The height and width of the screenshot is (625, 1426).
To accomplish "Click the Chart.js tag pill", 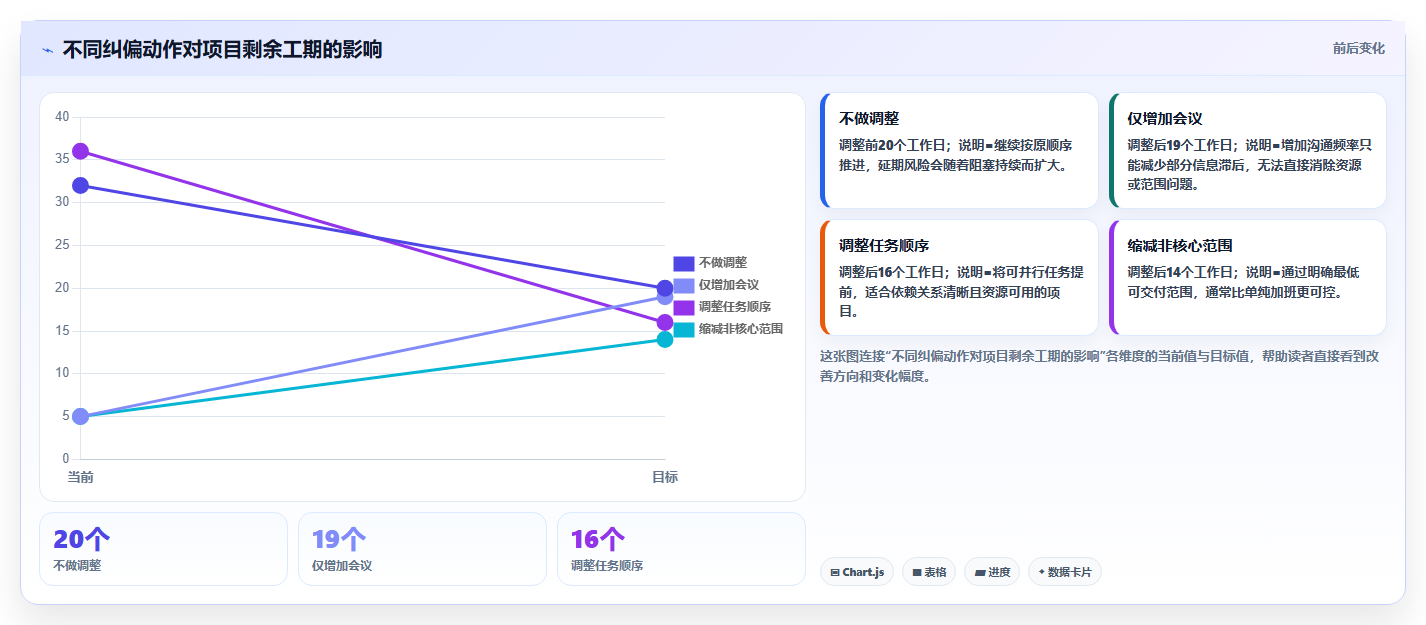I will pyautogui.click(x=857, y=572).
